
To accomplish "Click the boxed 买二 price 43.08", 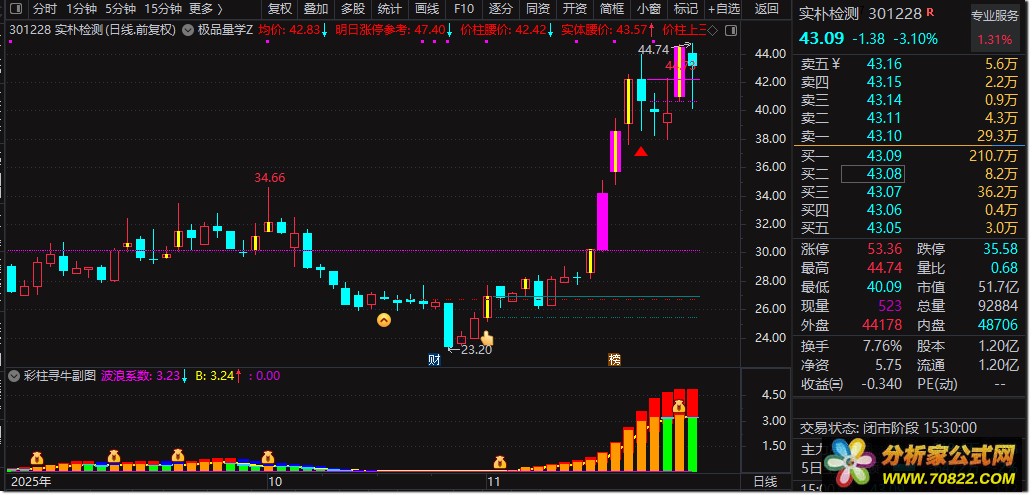I will click(873, 174).
